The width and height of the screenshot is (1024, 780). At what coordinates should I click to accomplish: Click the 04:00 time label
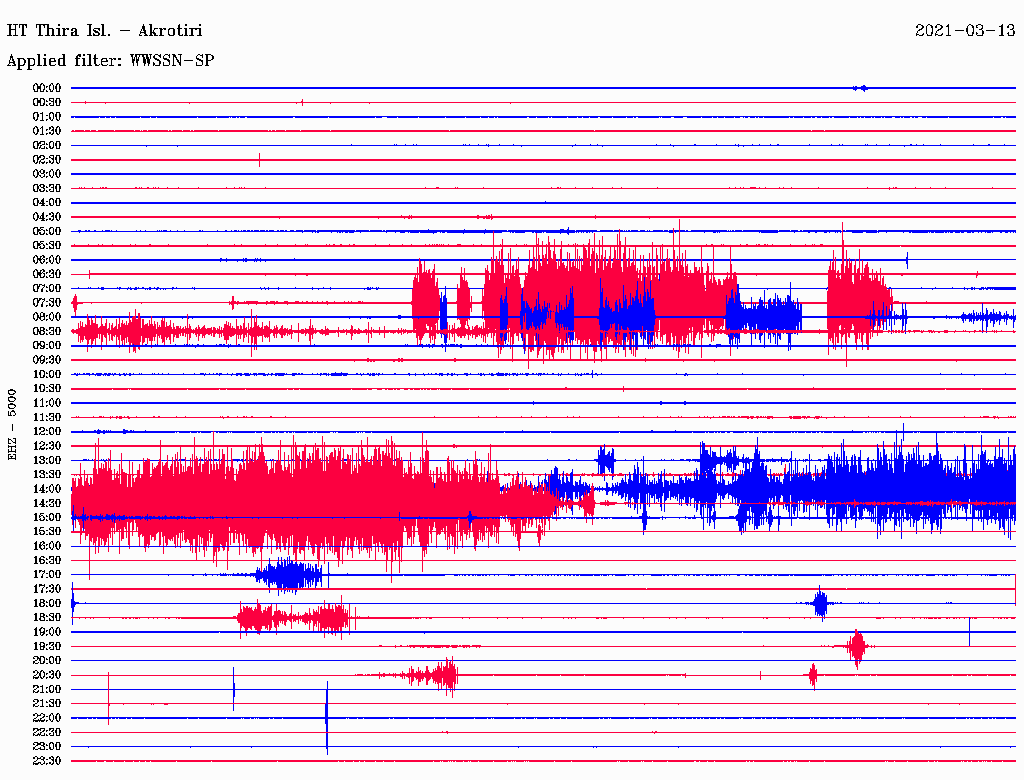[47, 203]
